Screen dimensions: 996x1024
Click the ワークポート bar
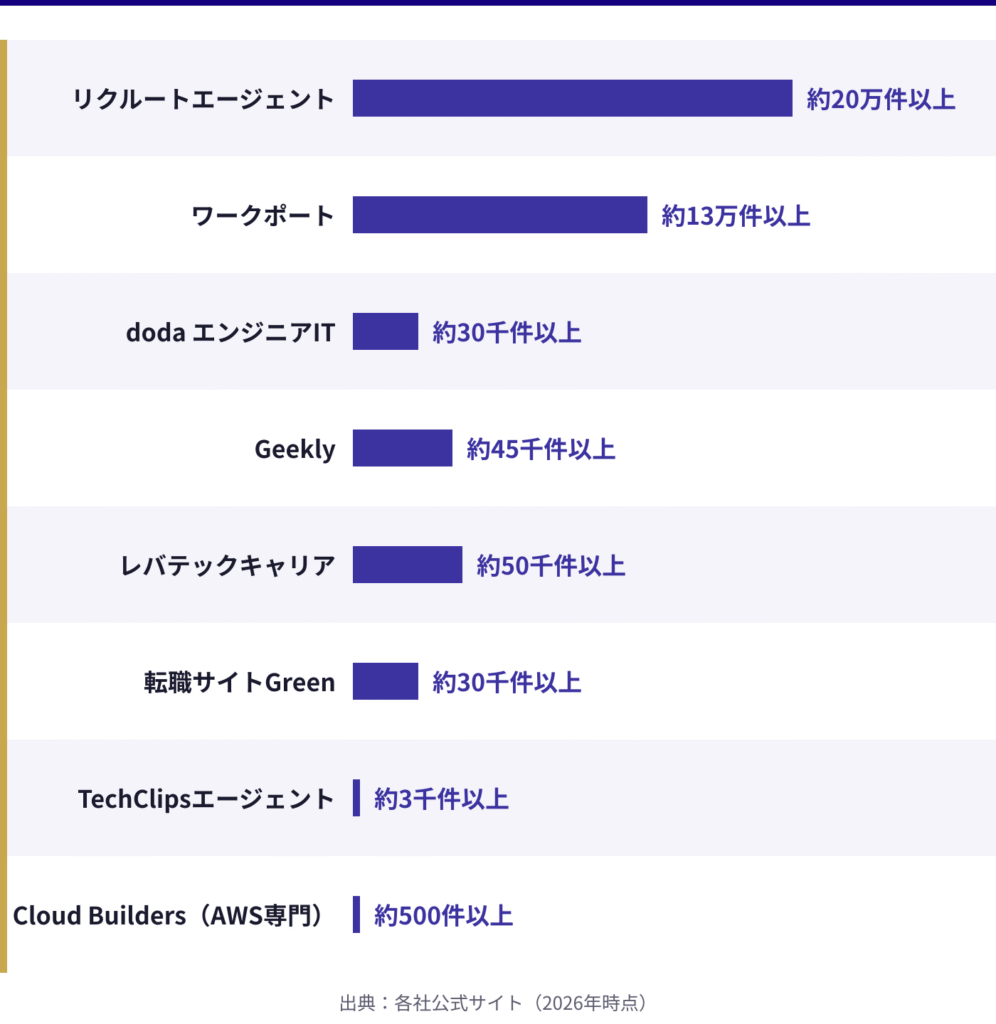point(499,215)
